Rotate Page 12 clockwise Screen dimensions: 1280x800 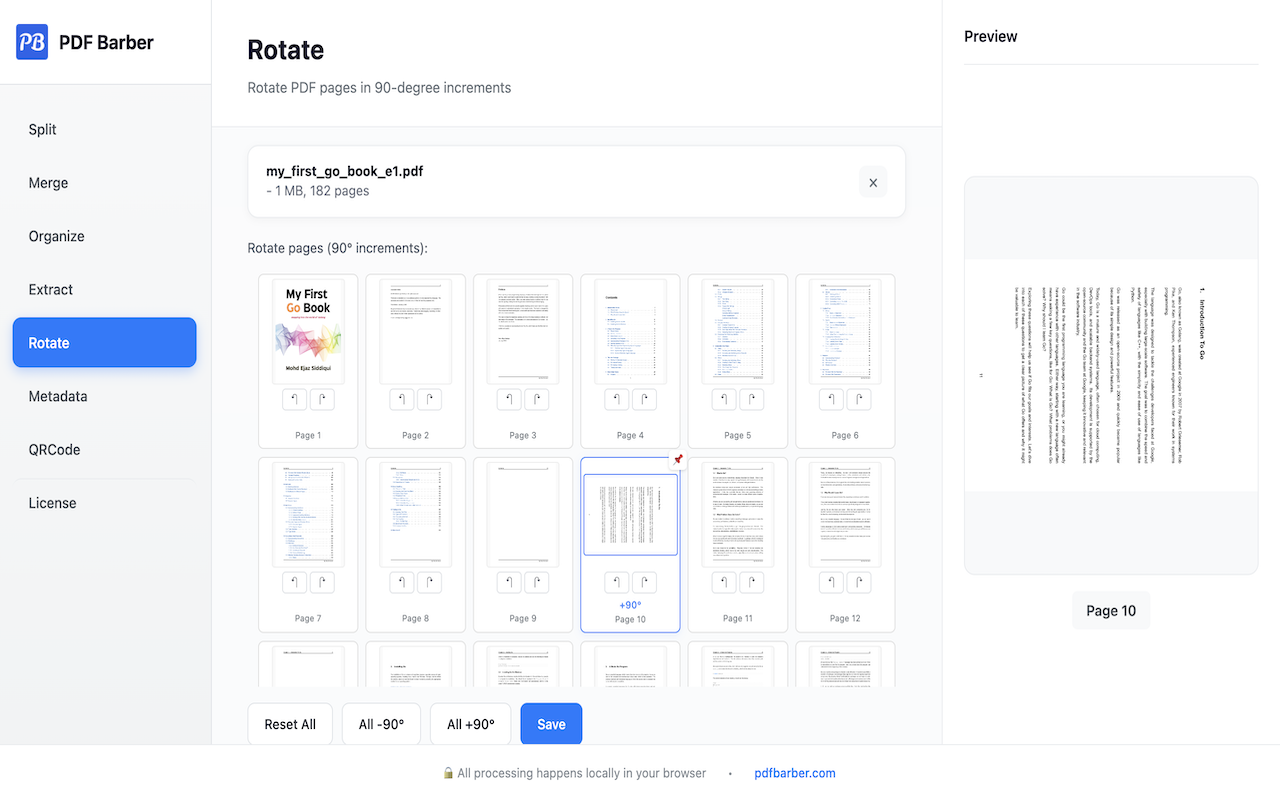pyautogui.click(x=860, y=583)
